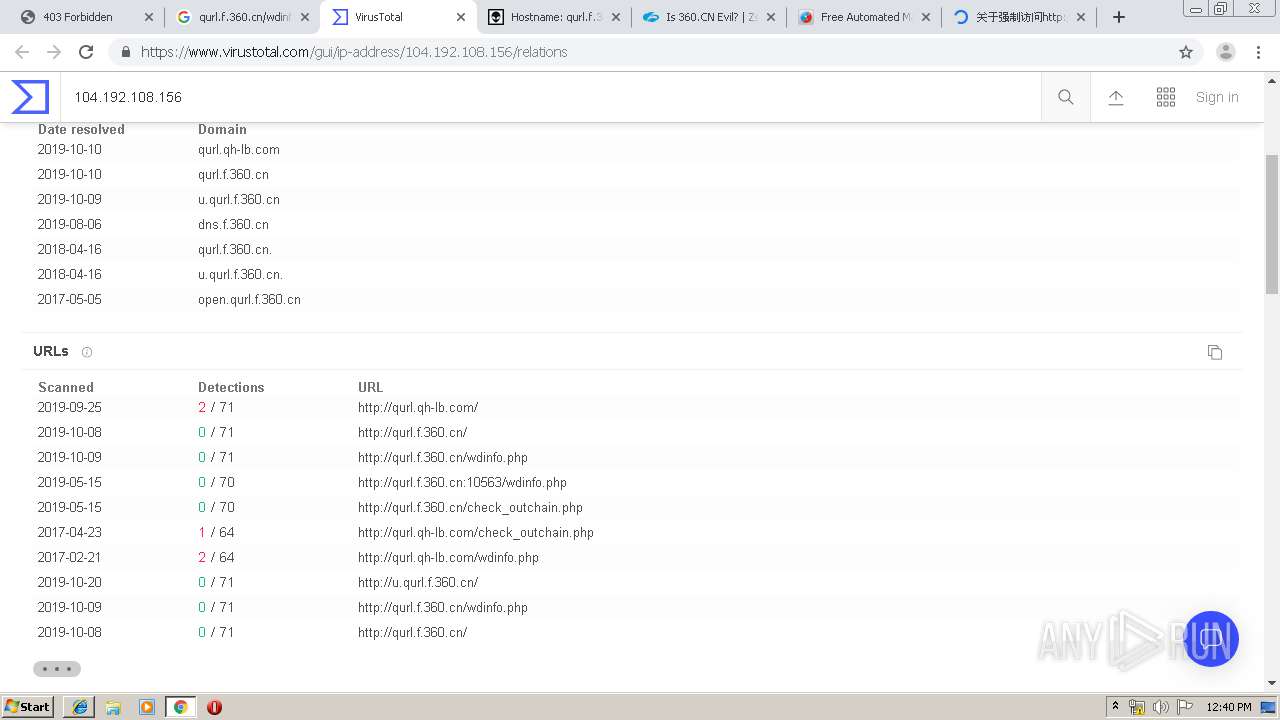This screenshot has height=720, width=1280.
Task: Click the browser address bar
Action: click(x=640, y=52)
